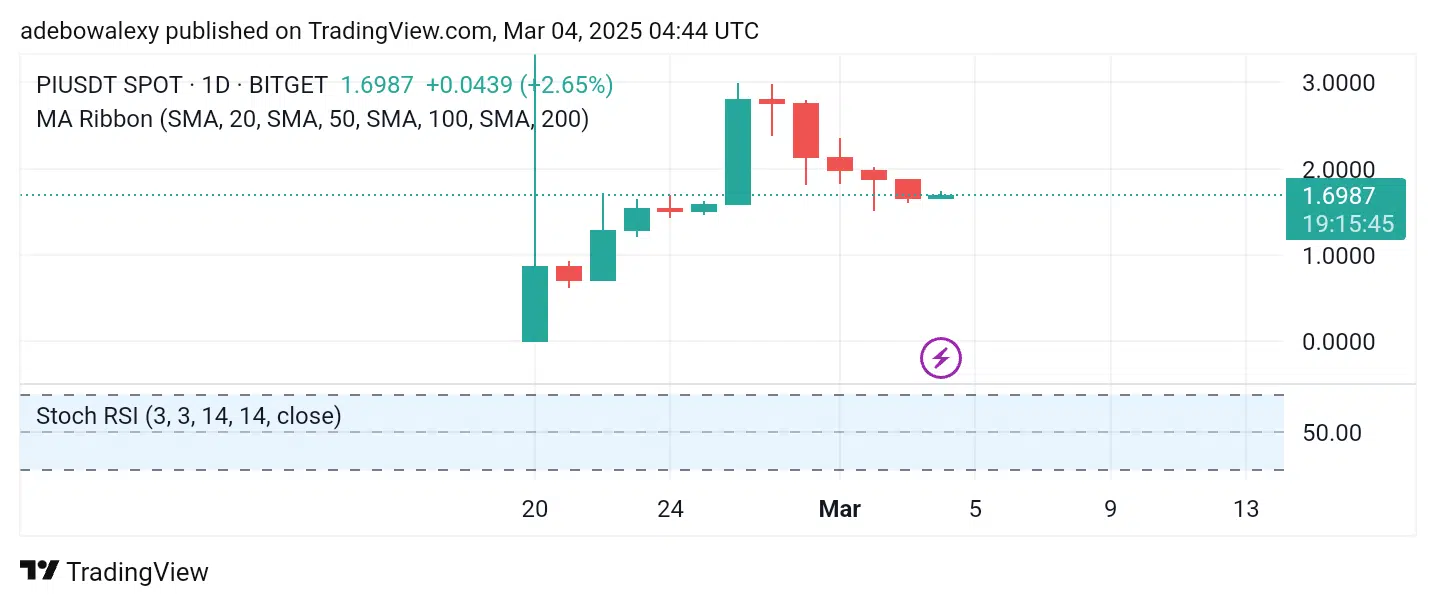Click the current price label 1.6987
The width and height of the screenshot is (1436, 606).
click(1345, 196)
